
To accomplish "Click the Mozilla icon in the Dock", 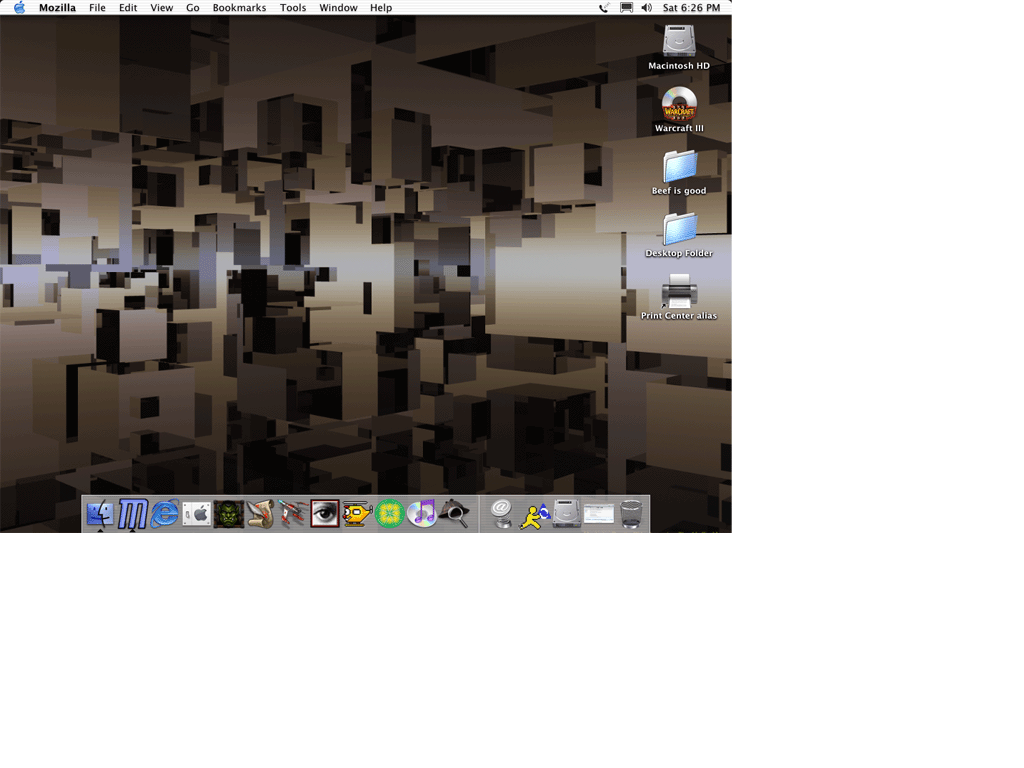I will tap(133, 514).
